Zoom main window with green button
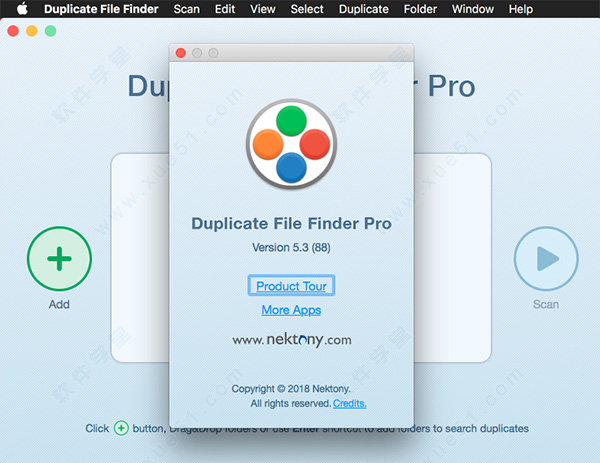This screenshot has width=600, height=463. pos(51,31)
